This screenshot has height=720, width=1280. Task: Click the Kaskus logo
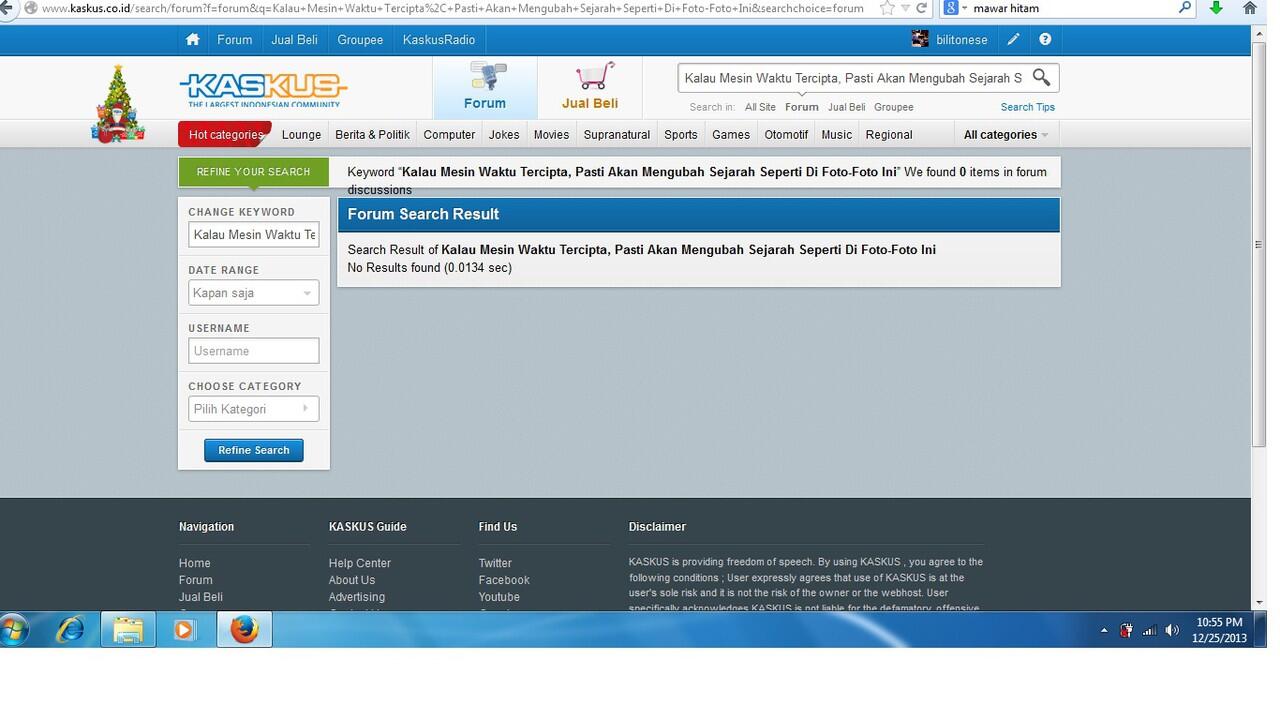coord(263,90)
